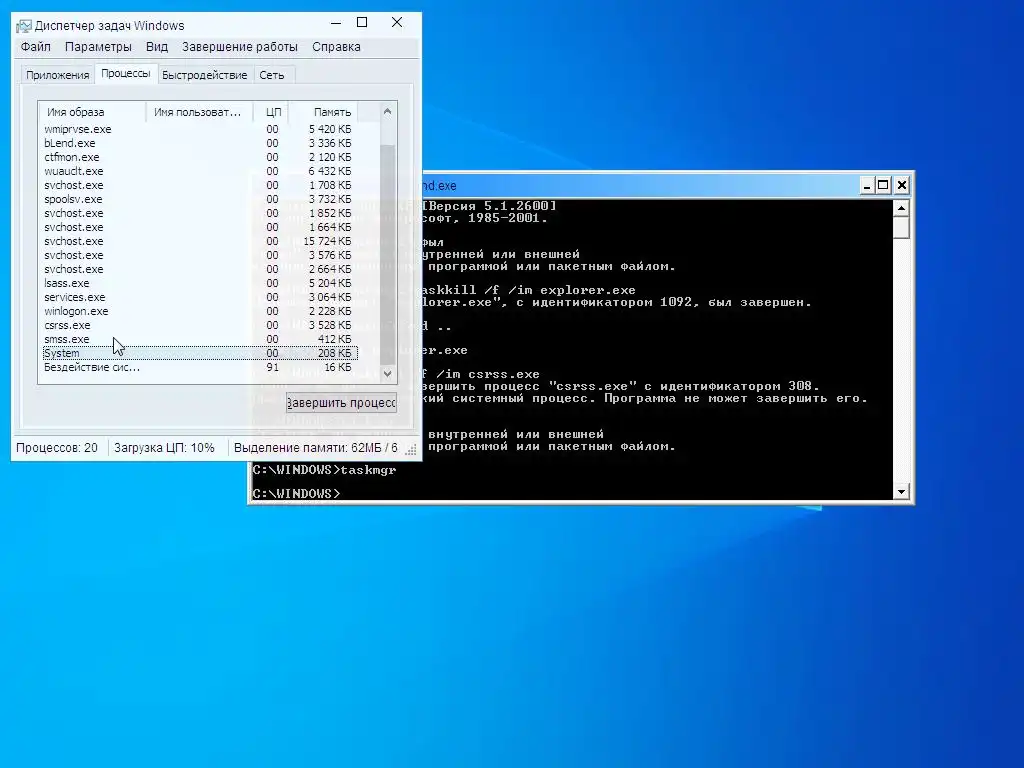
Task: Click process list scroll down arrow
Action: coord(387,374)
